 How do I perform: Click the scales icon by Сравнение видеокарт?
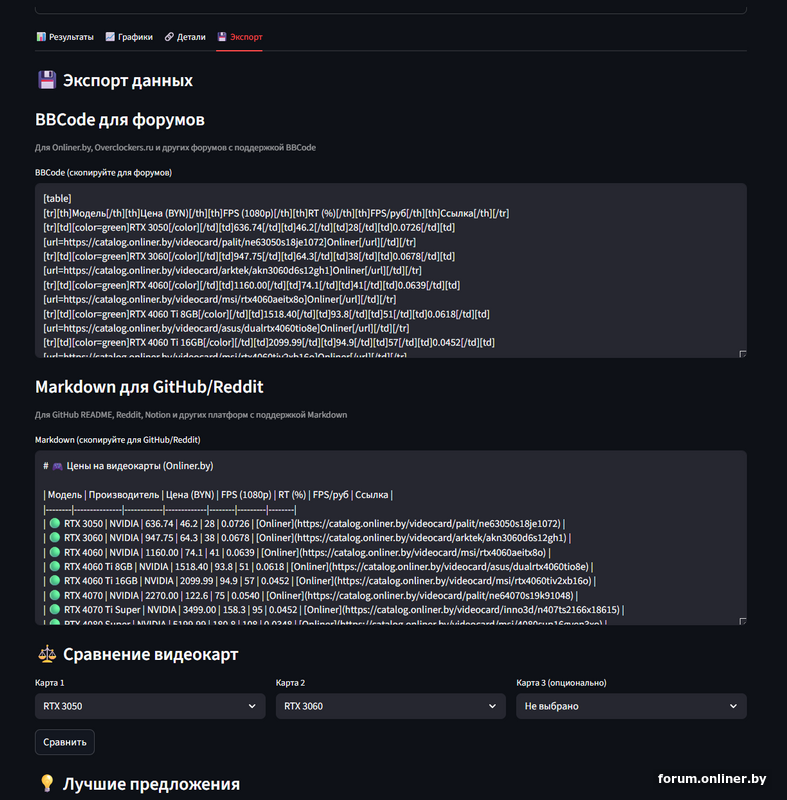click(46, 655)
